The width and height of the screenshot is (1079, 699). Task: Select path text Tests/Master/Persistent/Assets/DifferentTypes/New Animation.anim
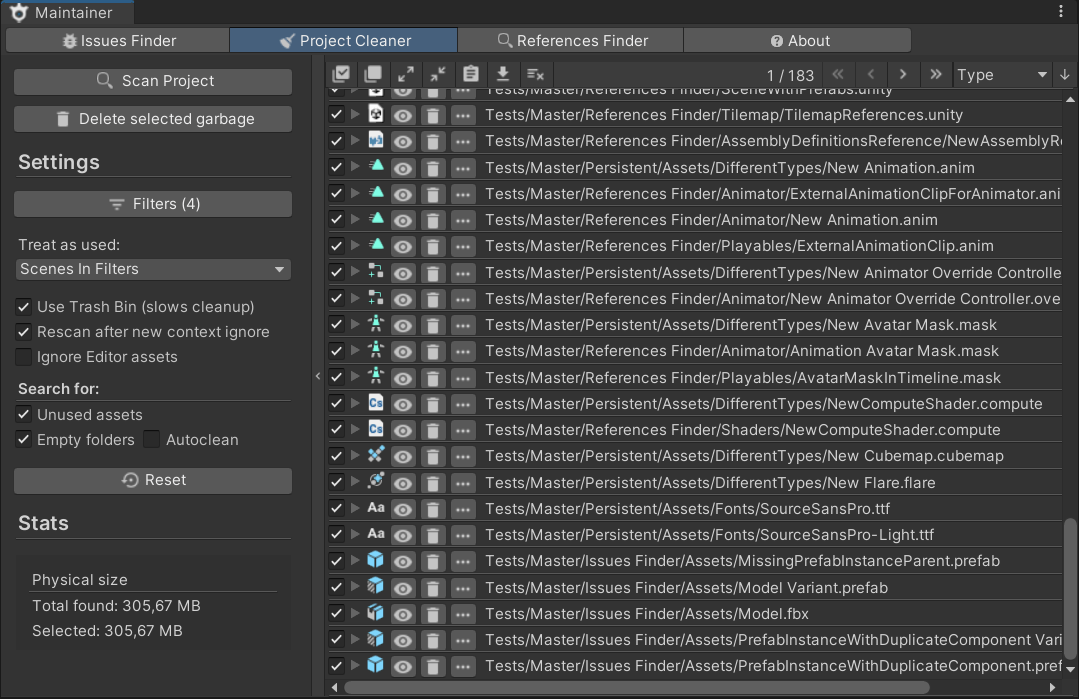click(x=729, y=168)
